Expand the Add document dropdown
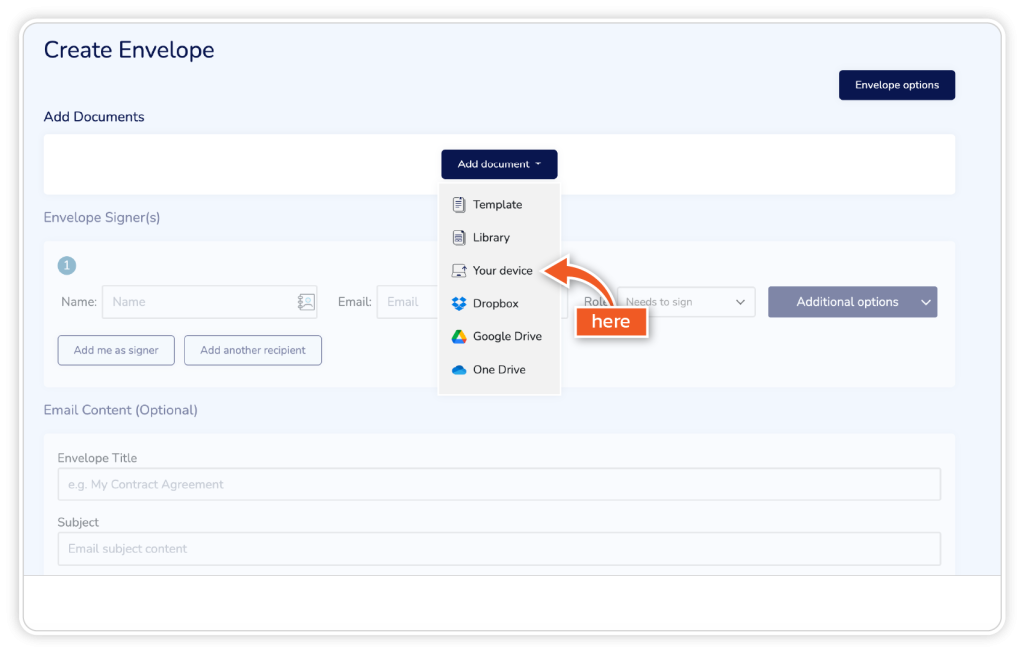The height and width of the screenshot is (654, 1024). click(x=499, y=164)
